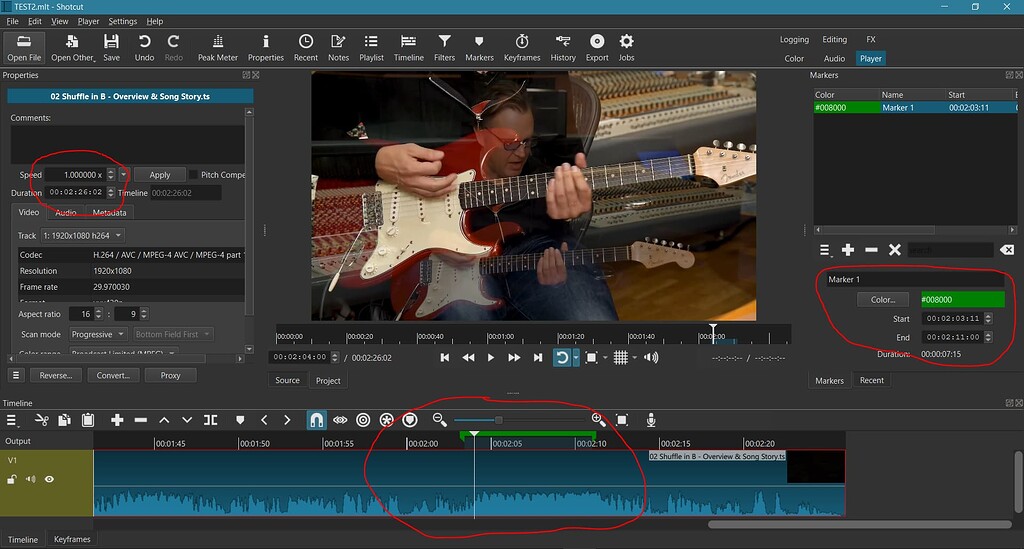Screen dimensions: 1024x549
Task: Open the Peak Meter panel
Action: tap(218, 47)
